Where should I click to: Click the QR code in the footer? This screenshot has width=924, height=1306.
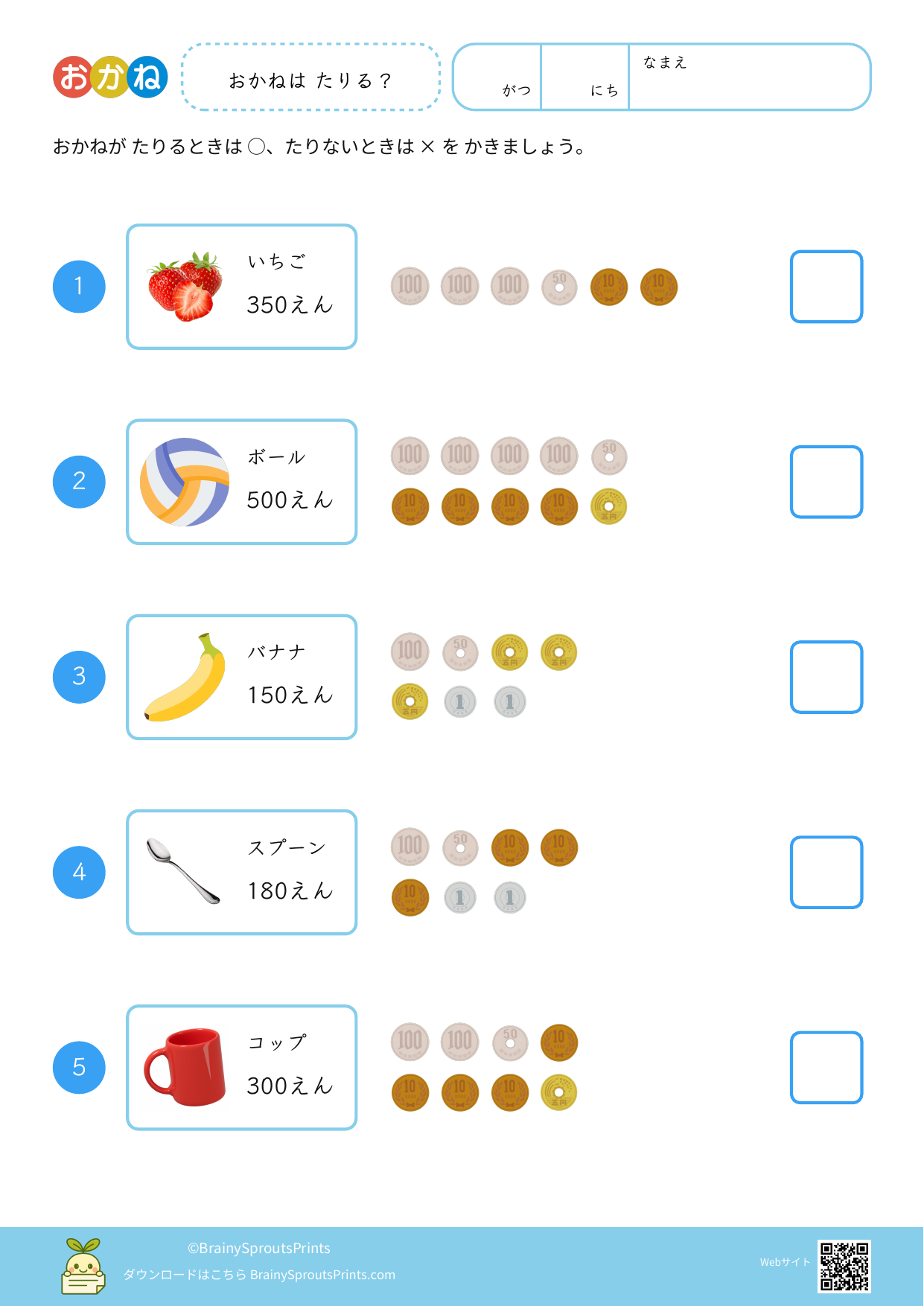pos(844,1266)
